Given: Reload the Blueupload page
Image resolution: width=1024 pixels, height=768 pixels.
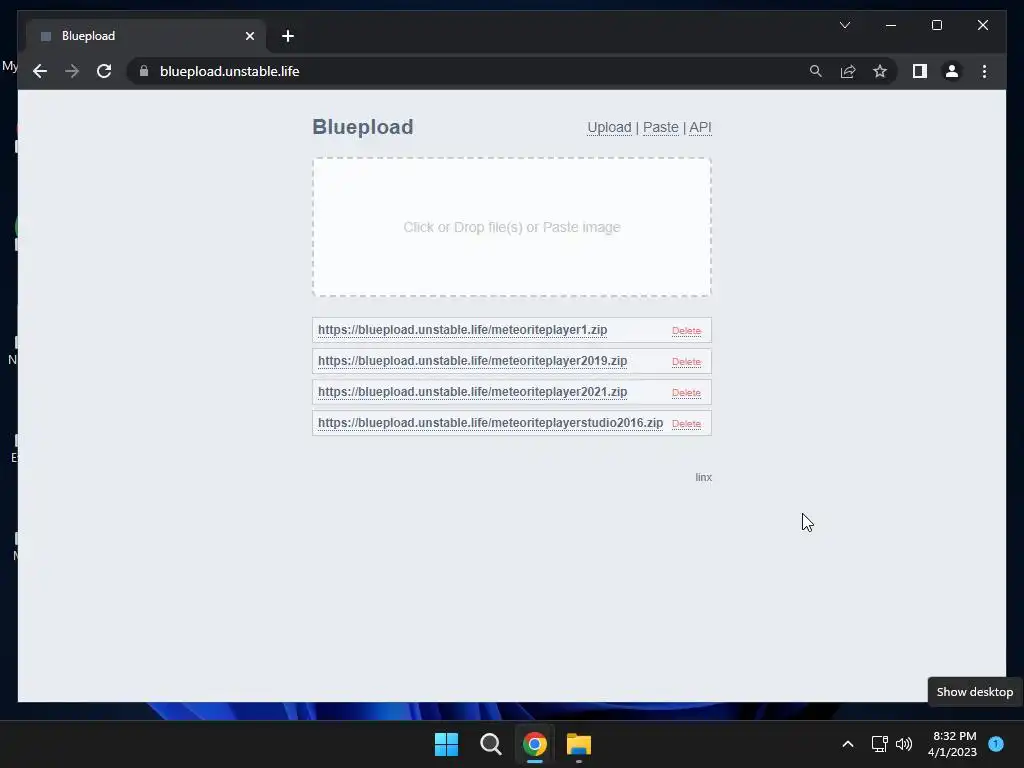Looking at the screenshot, I should [x=104, y=71].
